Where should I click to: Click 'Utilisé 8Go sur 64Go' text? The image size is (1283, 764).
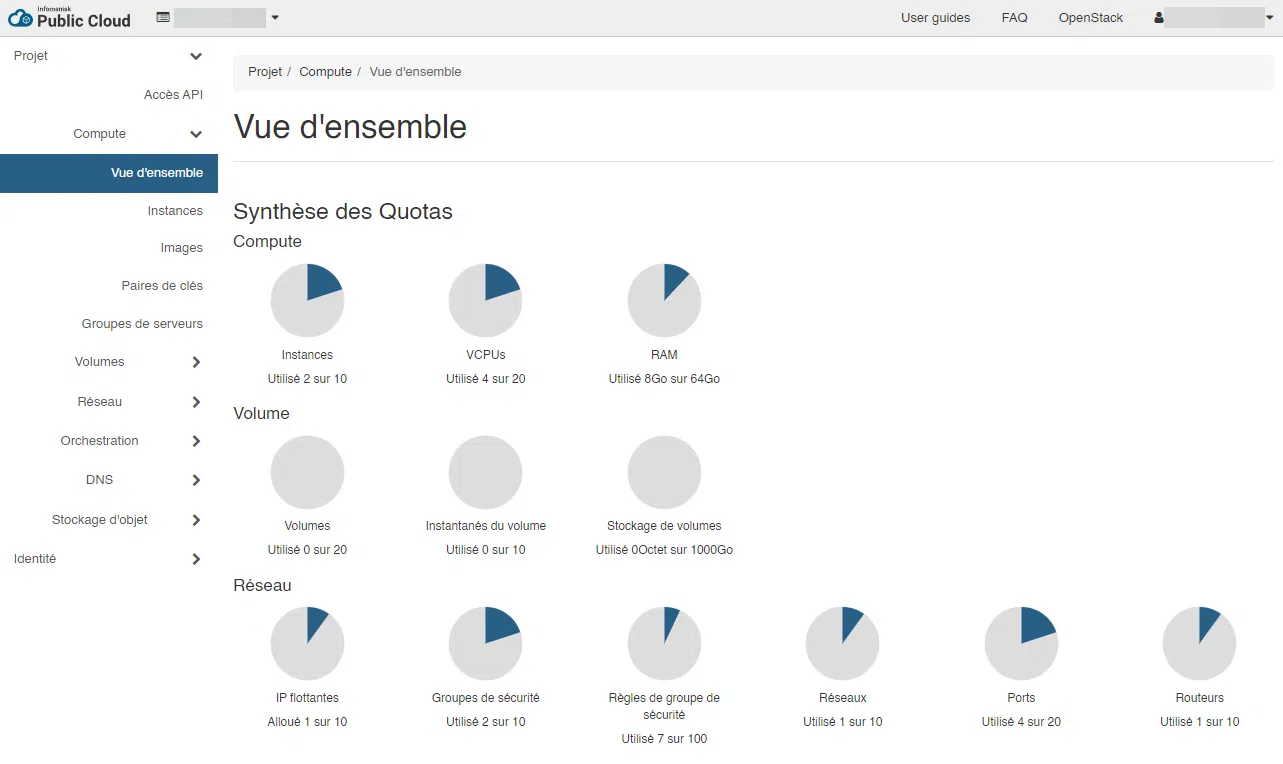click(x=664, y=379)
